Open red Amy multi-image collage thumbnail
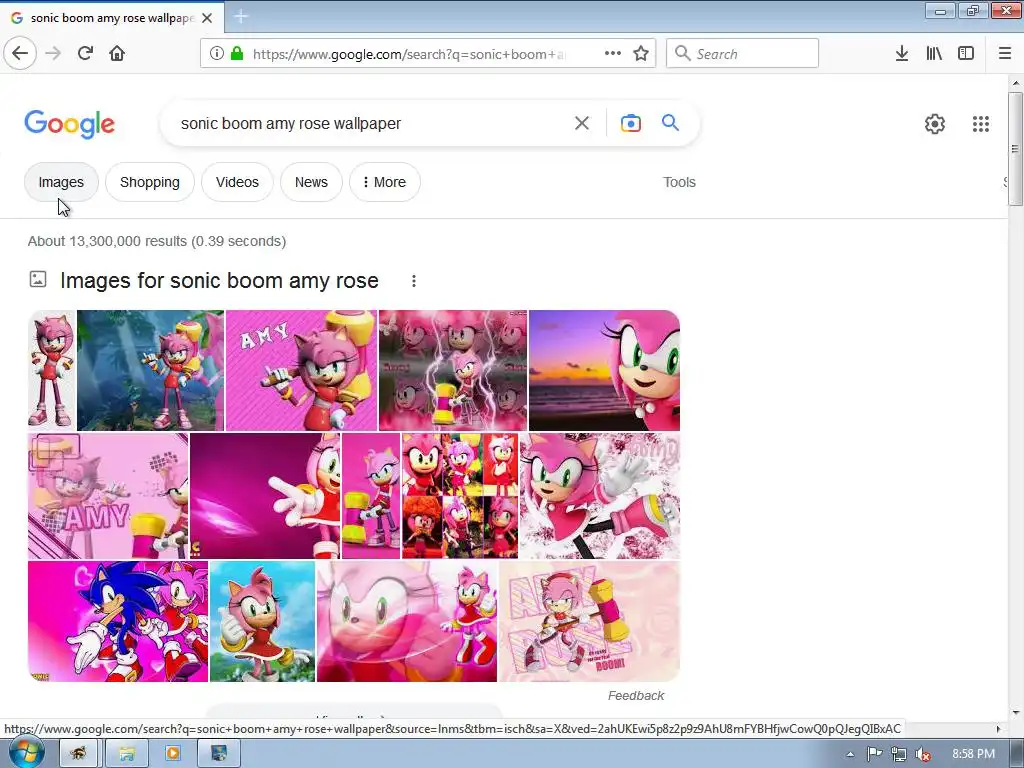Viewport: 1024px width, 768px height. (460, 496)
